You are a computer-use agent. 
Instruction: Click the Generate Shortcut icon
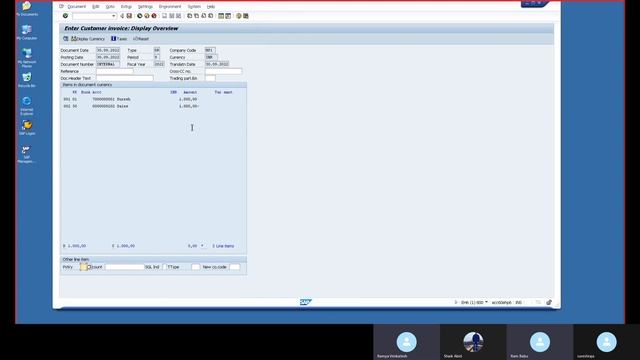tap(228, 16)
